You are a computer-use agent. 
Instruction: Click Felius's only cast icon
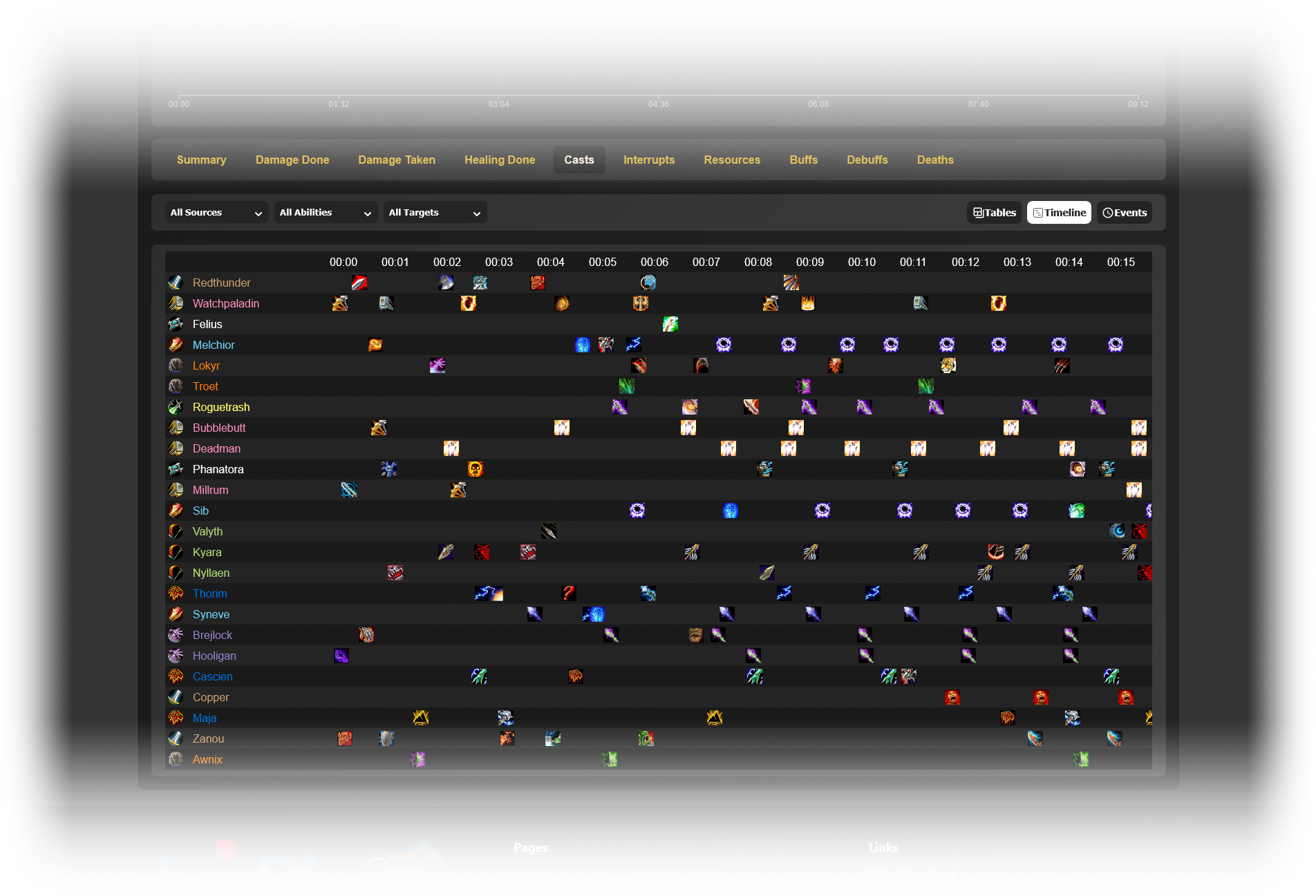670,324
